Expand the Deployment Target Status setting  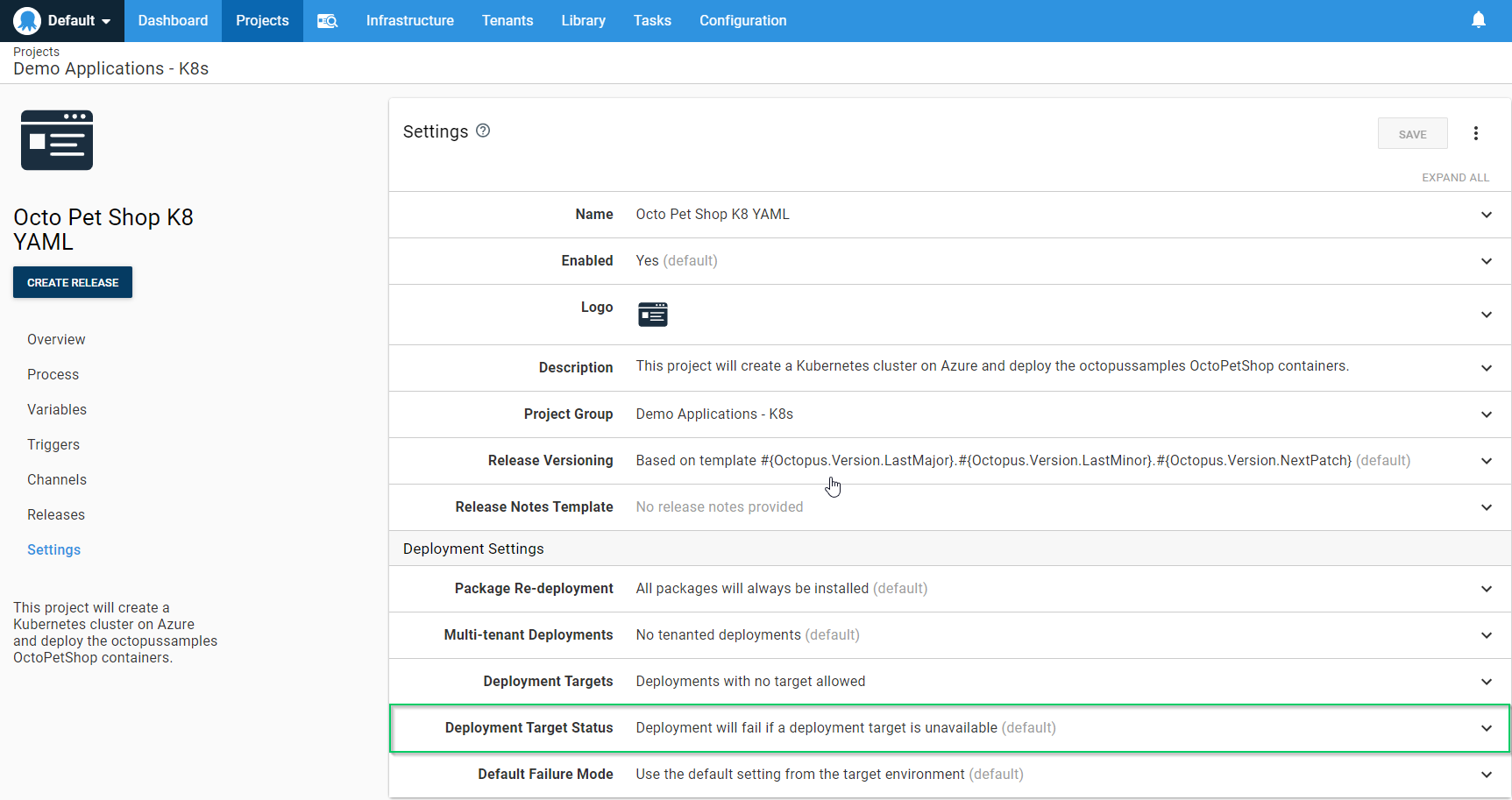pos(1486,728)
